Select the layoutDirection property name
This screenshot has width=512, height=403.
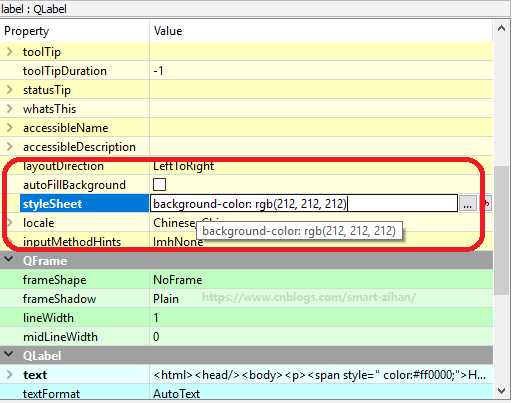click(63, 166)
